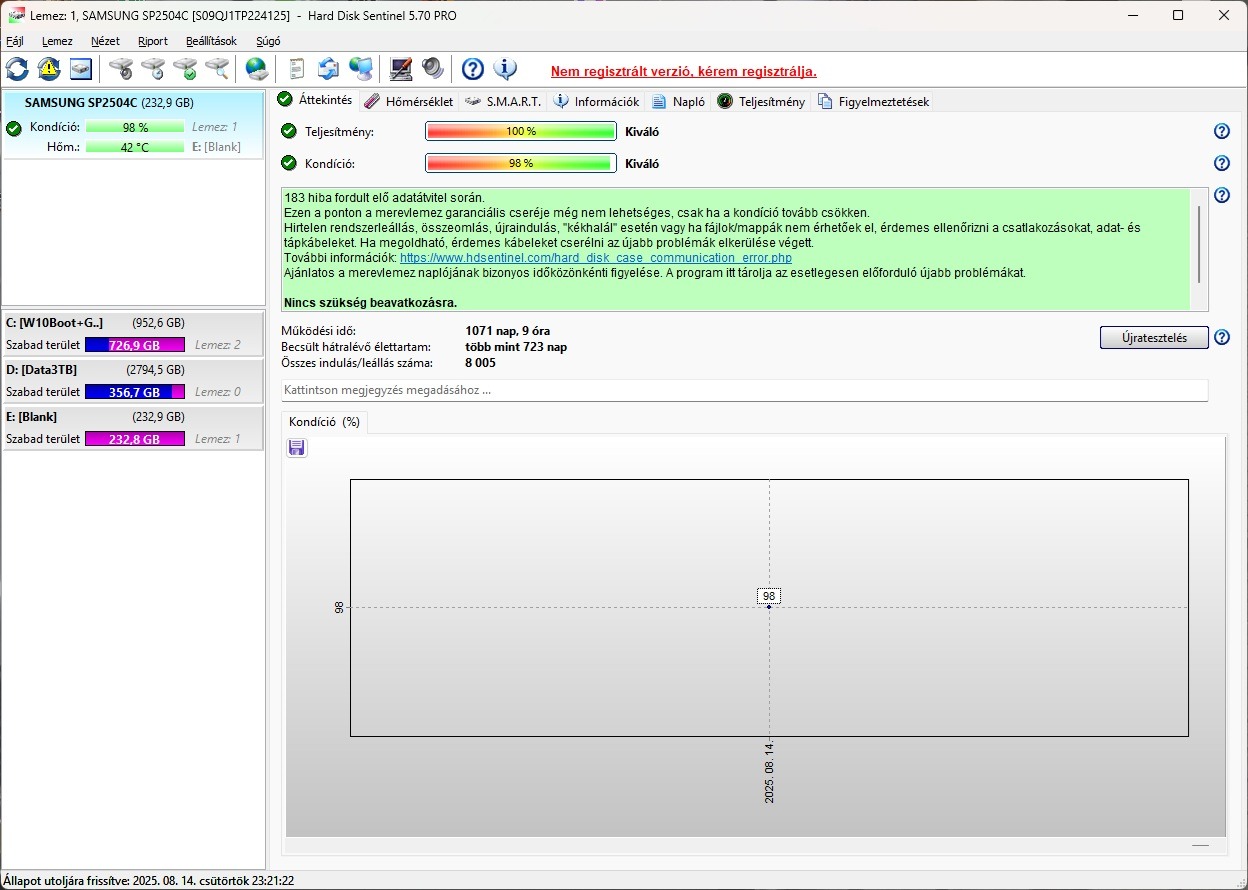Open the Beállítások menu
The image size is (1248, 890).
point(211,41)
